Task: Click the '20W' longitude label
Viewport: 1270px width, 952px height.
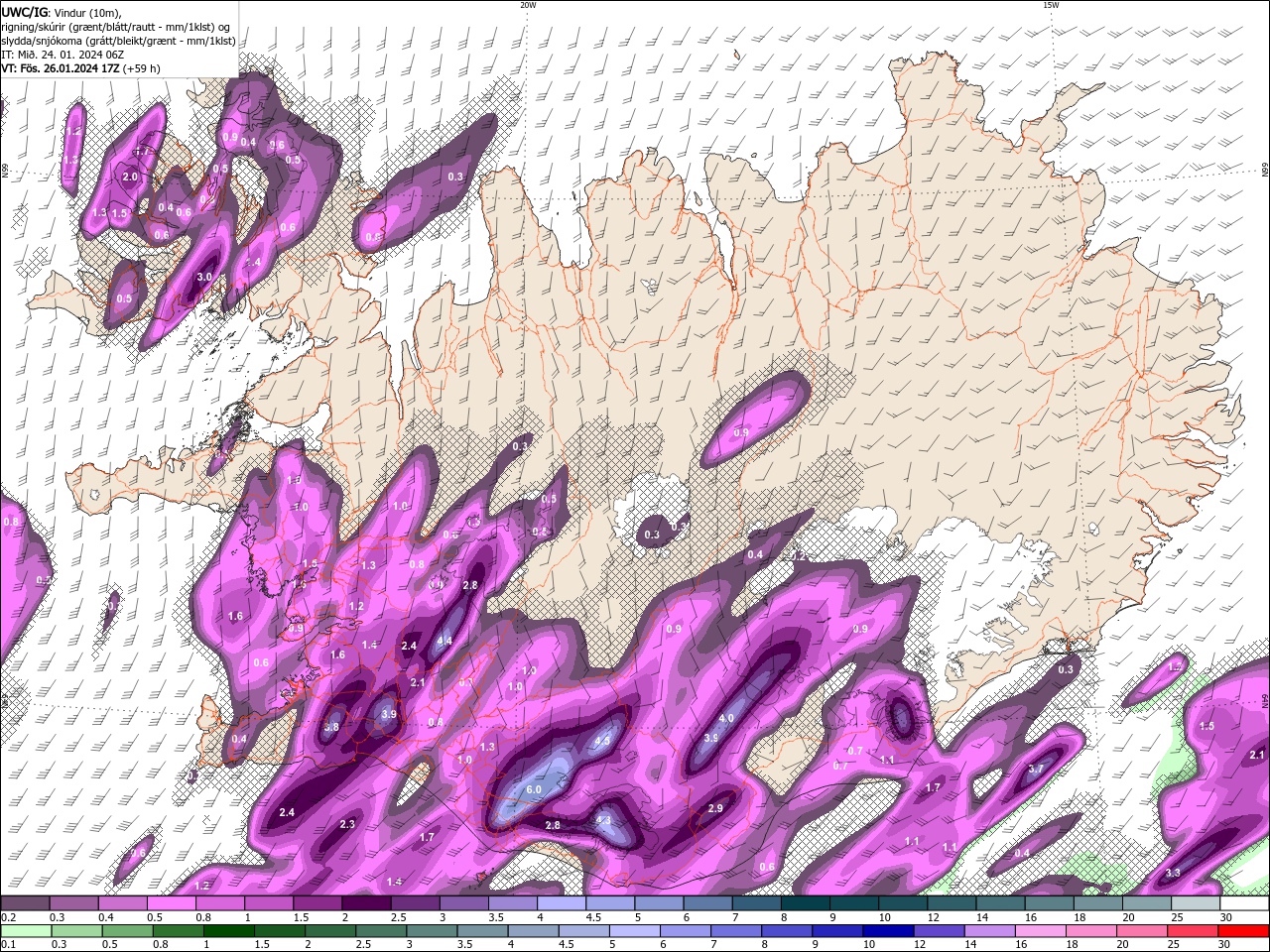Action: point(528,5)
